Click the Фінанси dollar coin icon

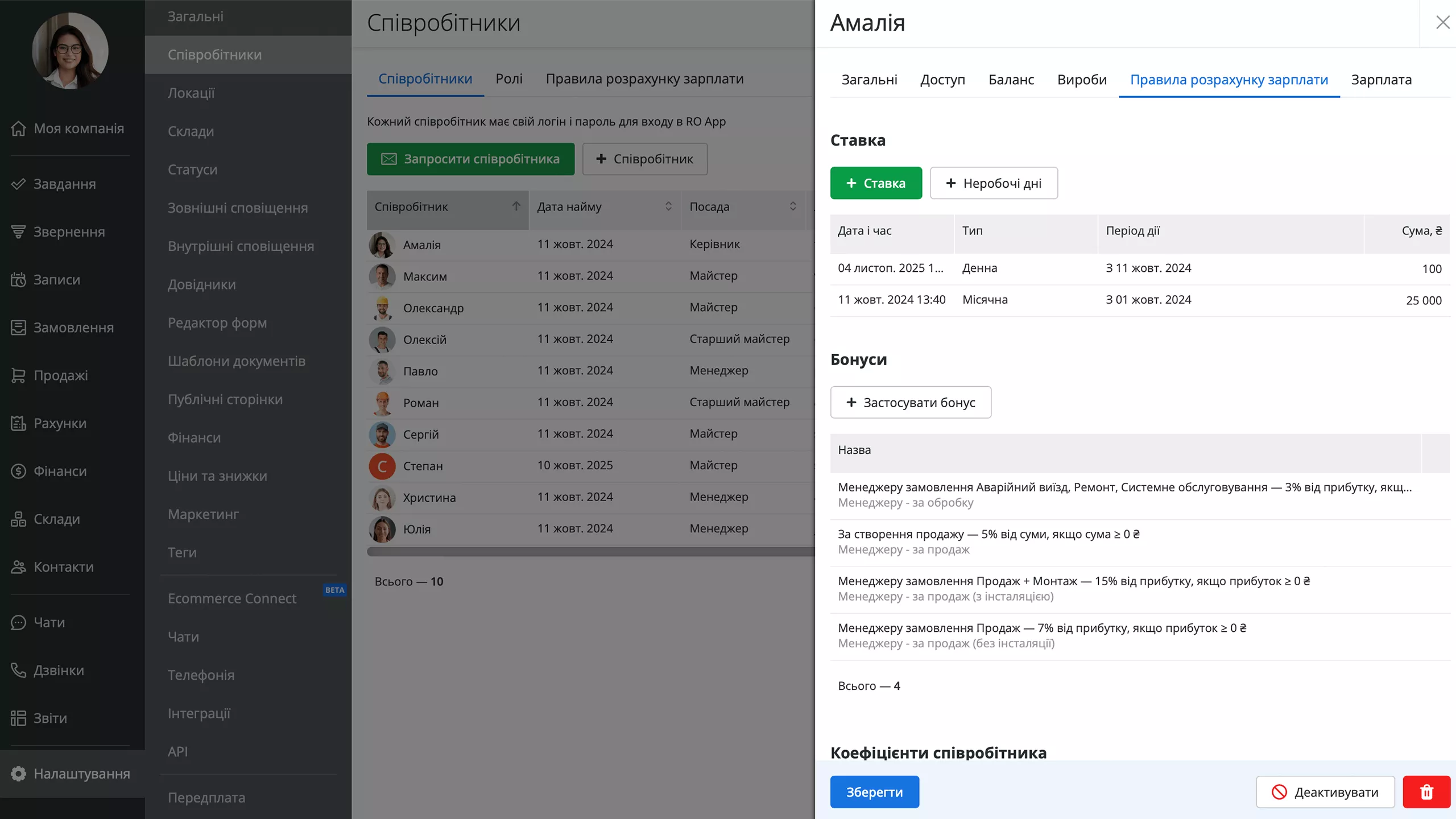point(18,471)
